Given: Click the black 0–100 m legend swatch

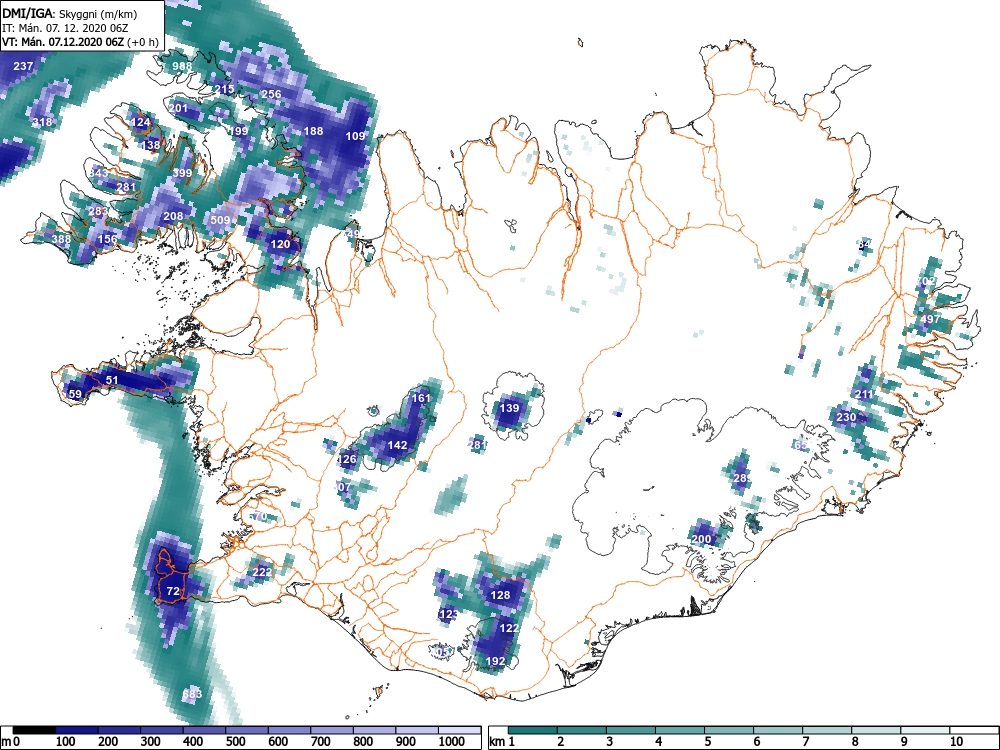Looking at the screenshot, I should point(34,730).
